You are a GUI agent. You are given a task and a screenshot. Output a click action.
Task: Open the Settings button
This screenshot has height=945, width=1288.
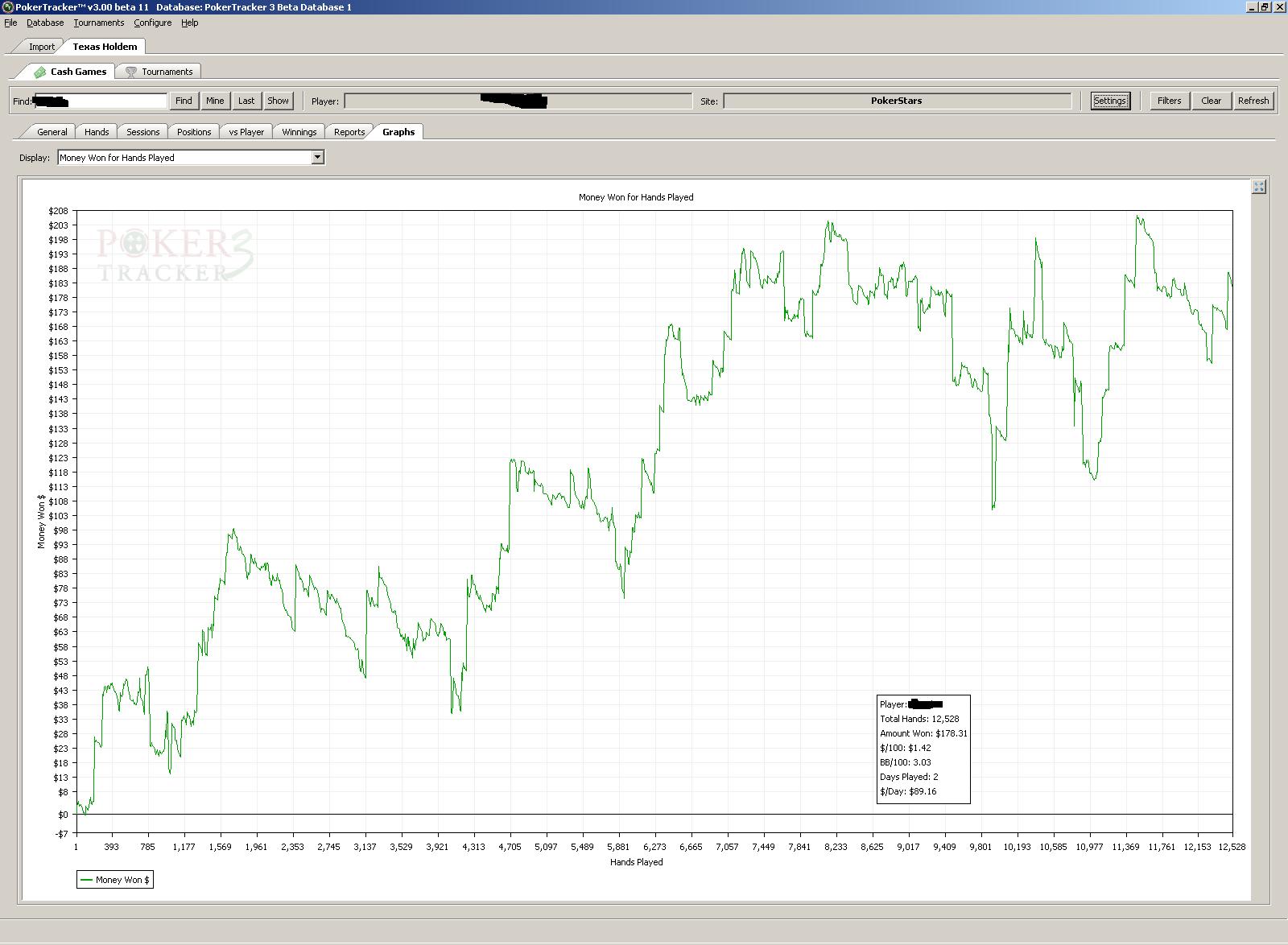click(x=1110, y=101)
